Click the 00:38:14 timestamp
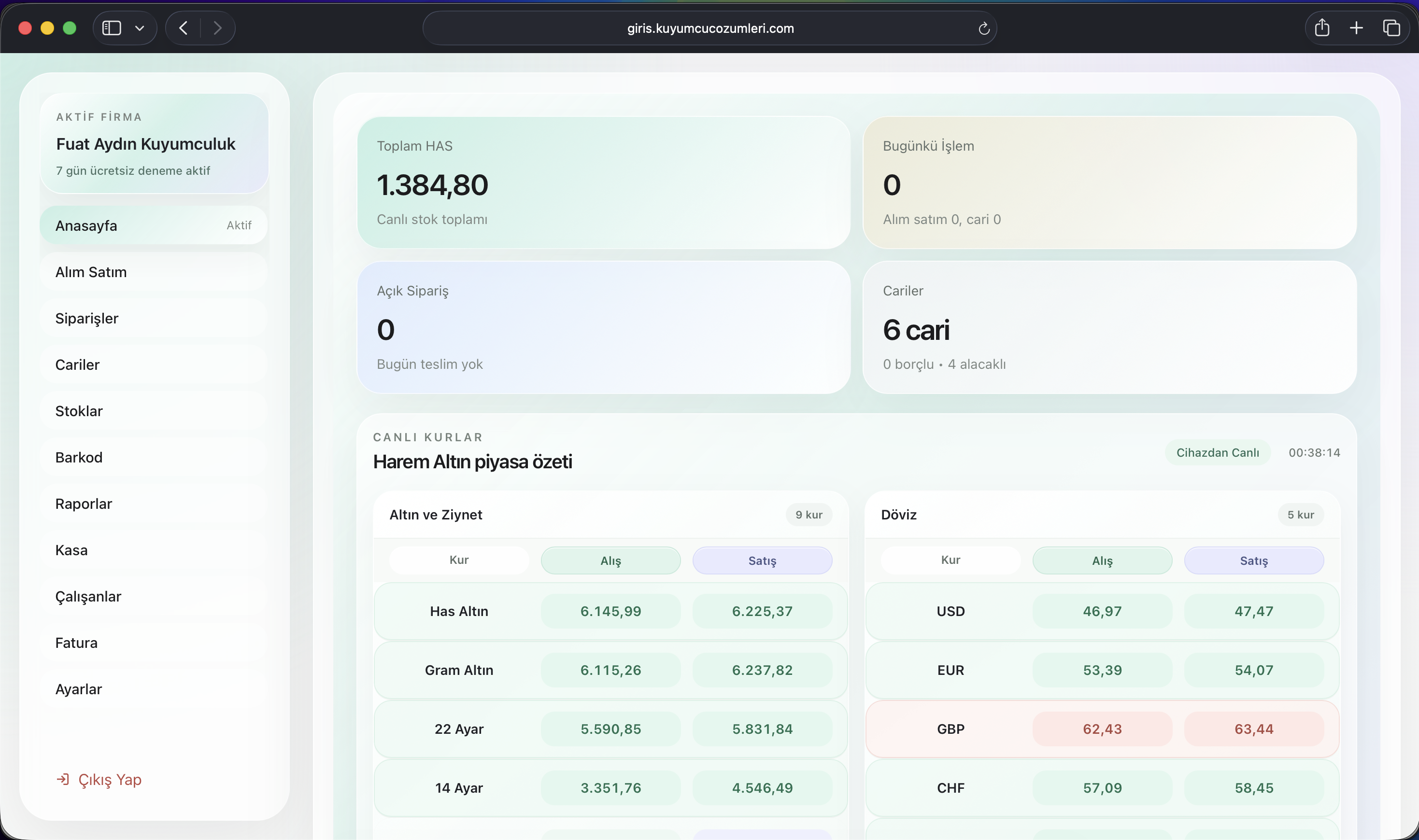 1314,452
